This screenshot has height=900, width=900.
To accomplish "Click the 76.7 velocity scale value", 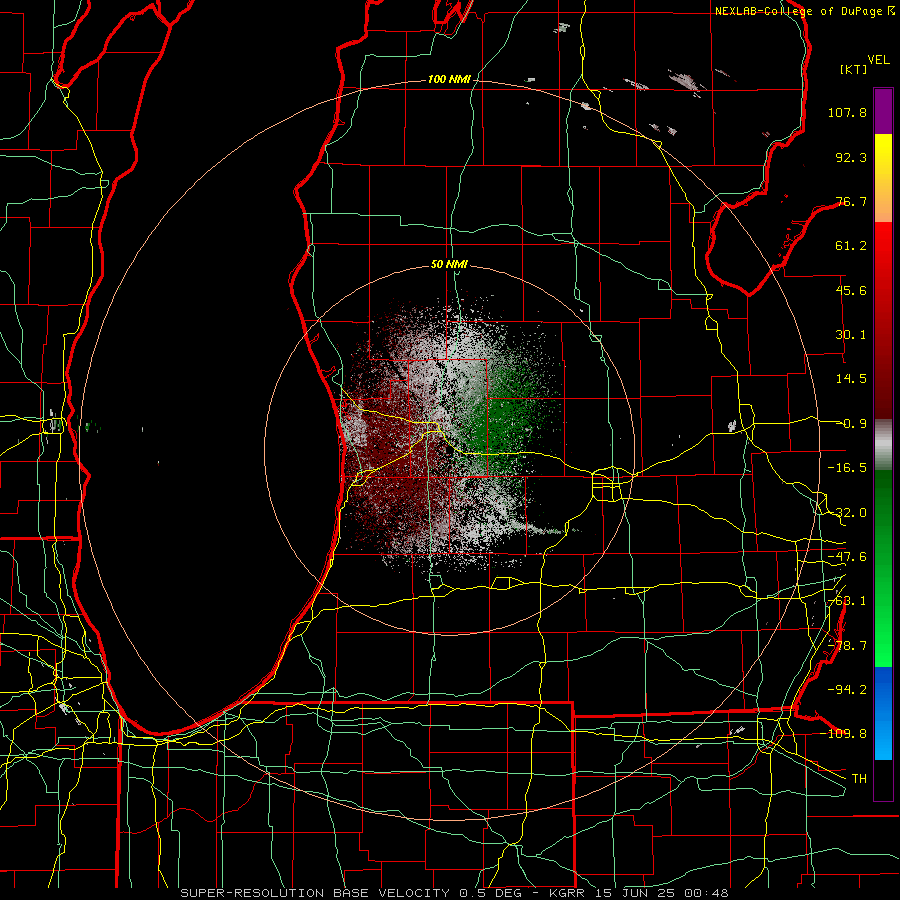I will (851, 201).
